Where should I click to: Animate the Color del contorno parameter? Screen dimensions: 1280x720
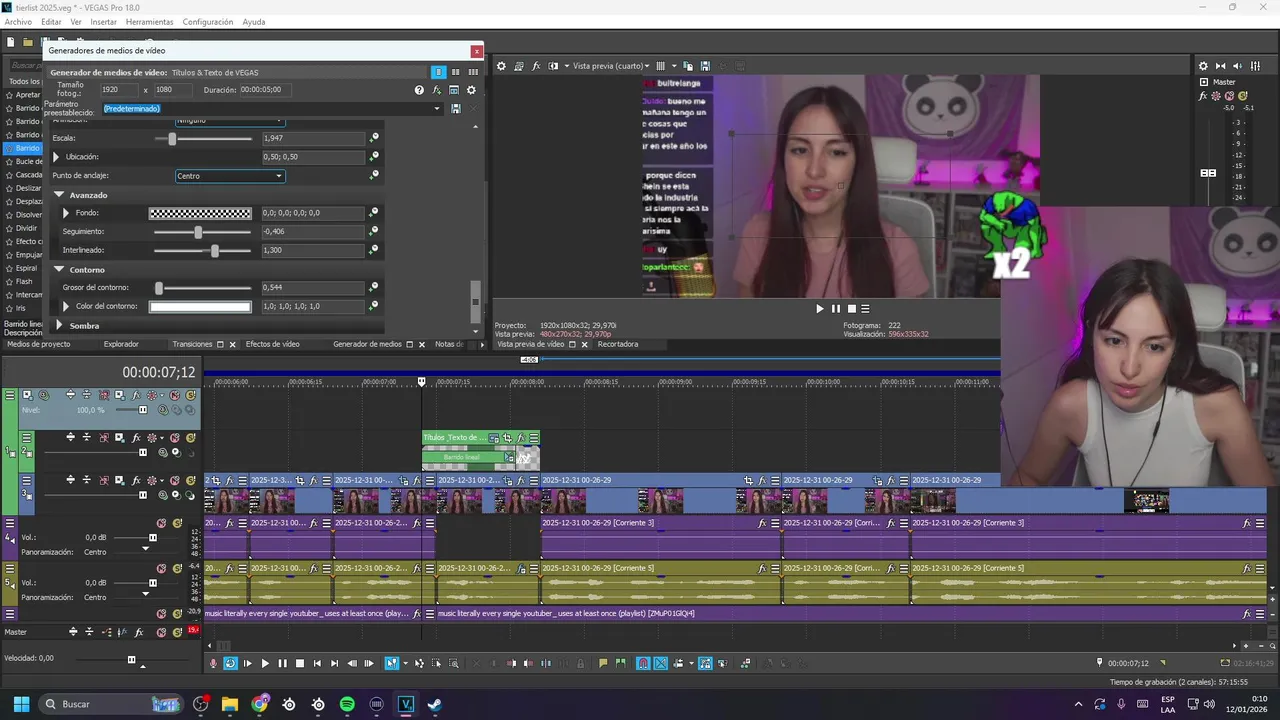(374, 306)
